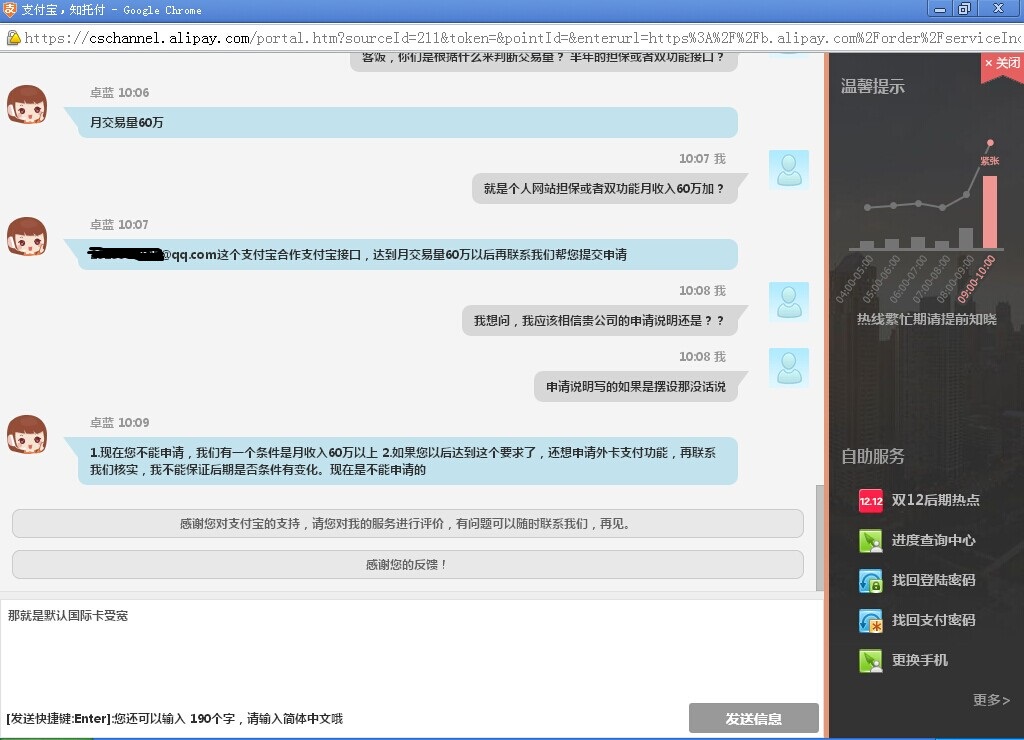Click the 双12后期热点 icon
The height and width of the screenshot is (740, 1024).
870,500
